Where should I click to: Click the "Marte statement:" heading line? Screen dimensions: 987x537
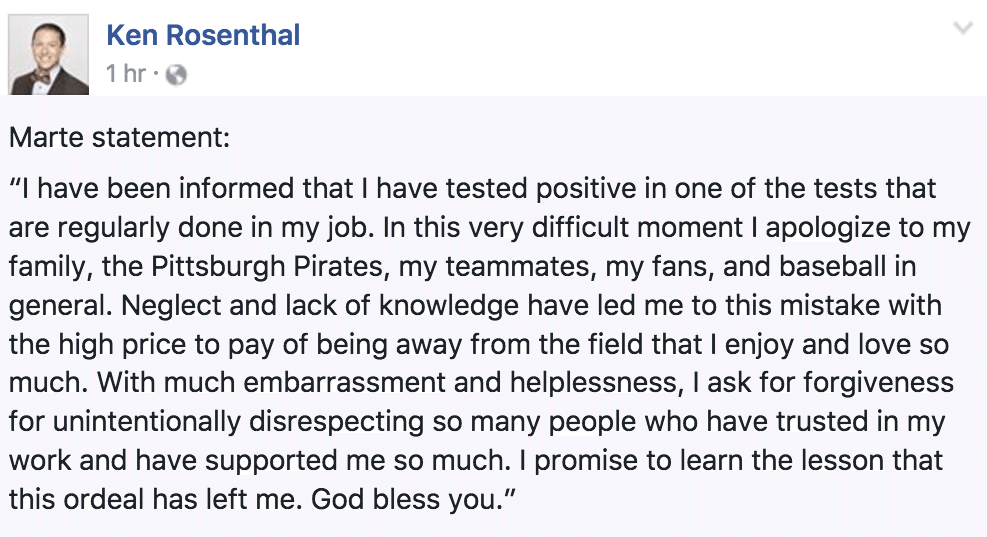click(120, 136)
